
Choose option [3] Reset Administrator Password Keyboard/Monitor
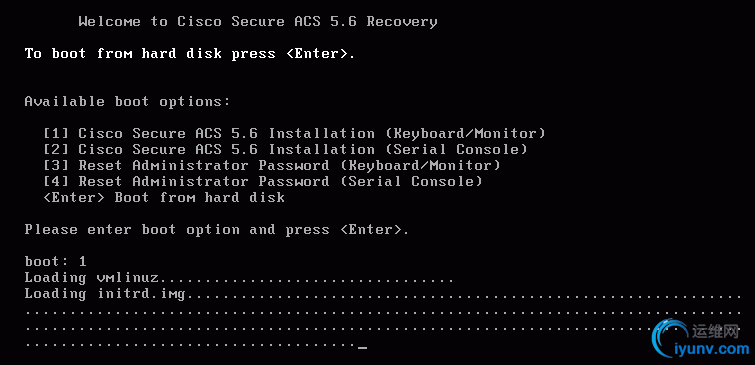point(272,166)
